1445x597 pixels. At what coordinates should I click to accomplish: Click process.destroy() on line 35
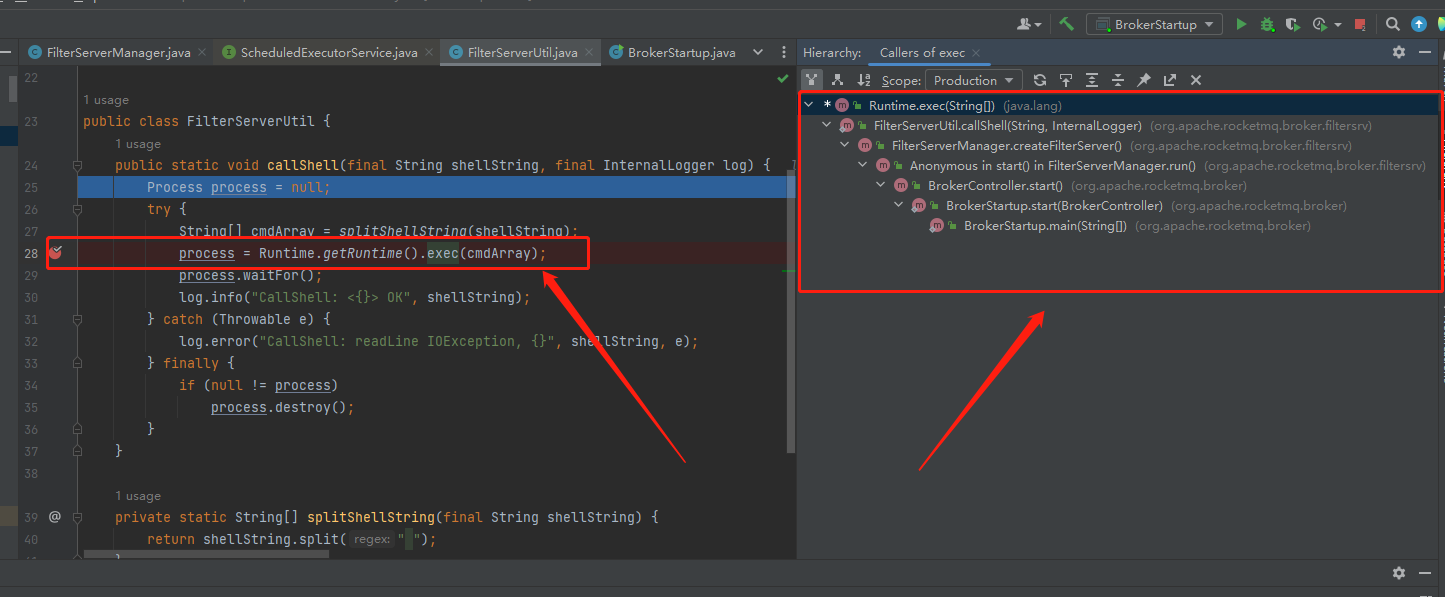(x=283, y=407)
